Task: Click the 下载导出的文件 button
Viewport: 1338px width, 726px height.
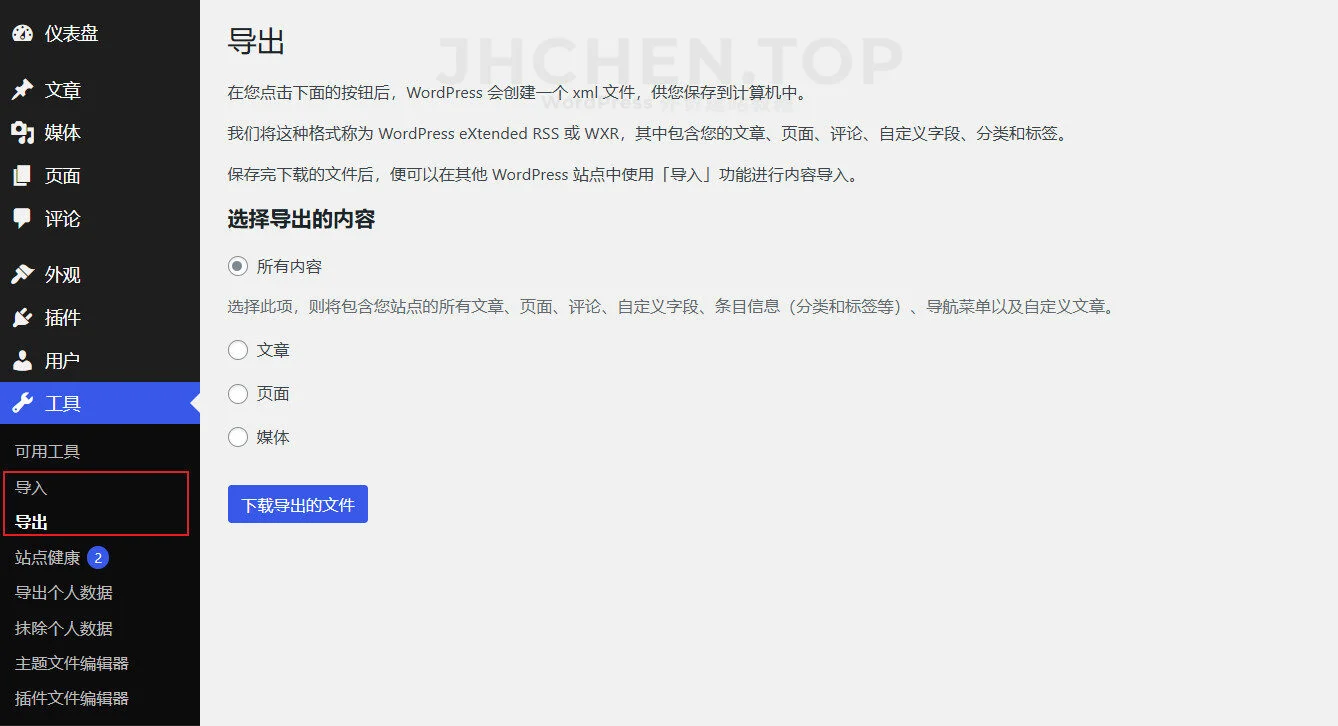Action: [x=298, y=504]
